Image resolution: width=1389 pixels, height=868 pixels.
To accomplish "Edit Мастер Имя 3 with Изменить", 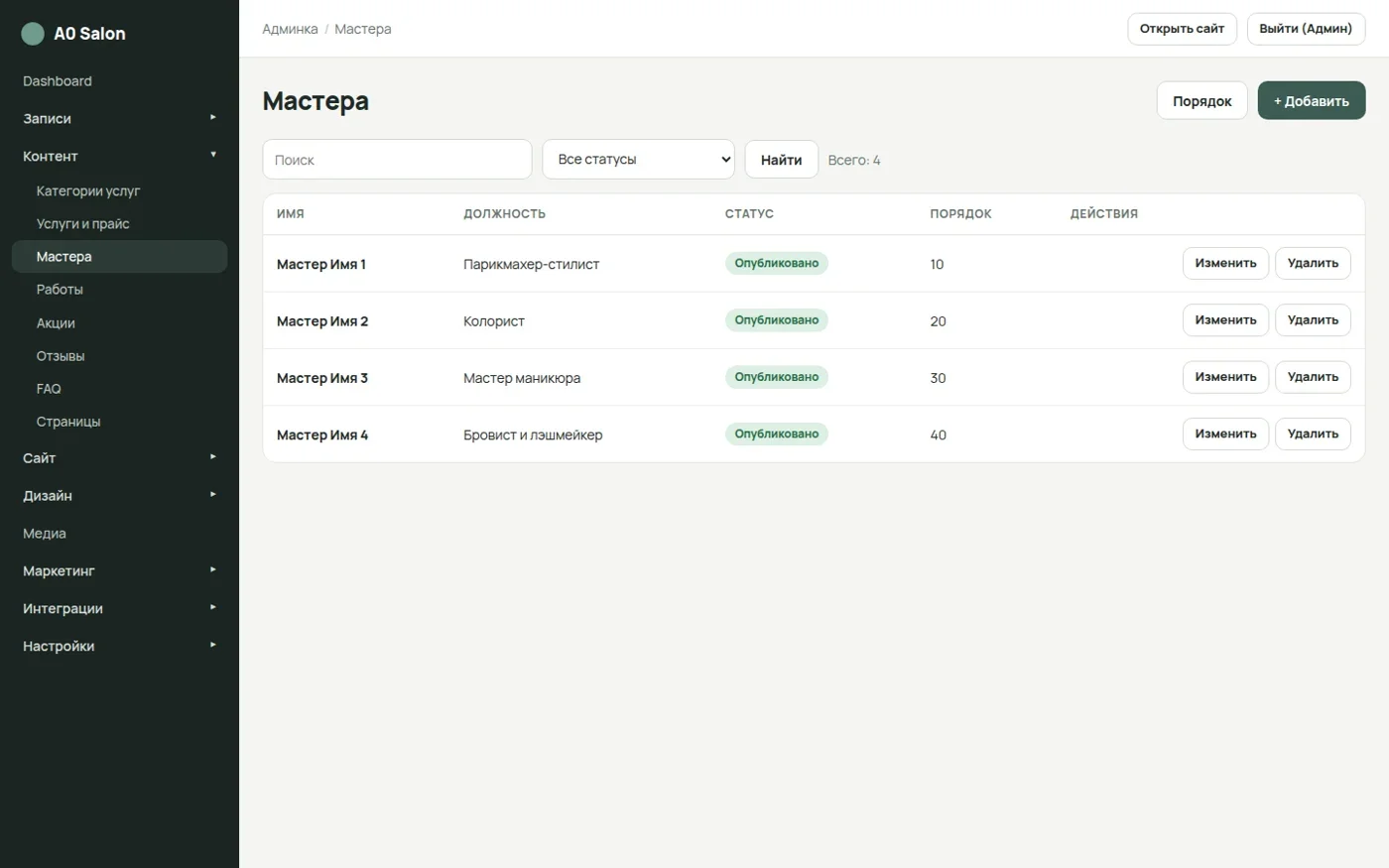I will [x=1225, y=377].
